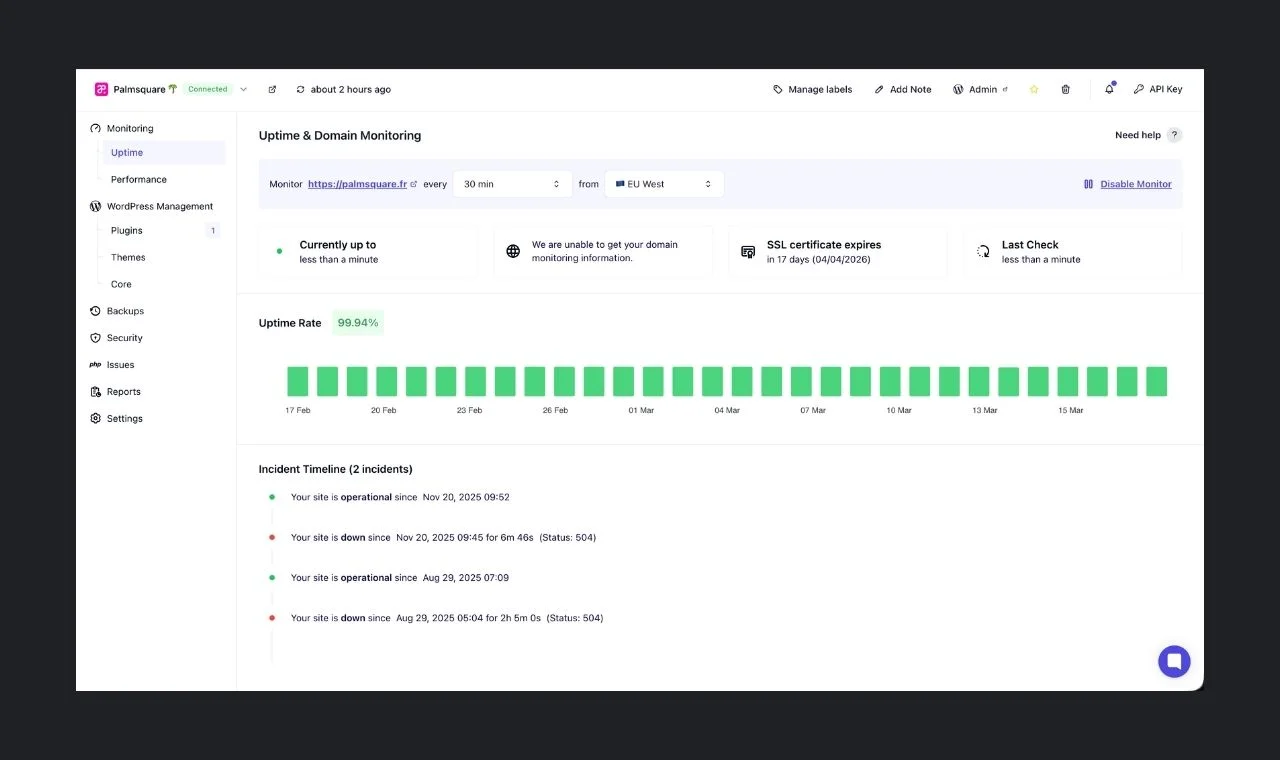The image size is (1280, 760).
Task: Click the trash delete icon
Action: (x=1065, y=90)
